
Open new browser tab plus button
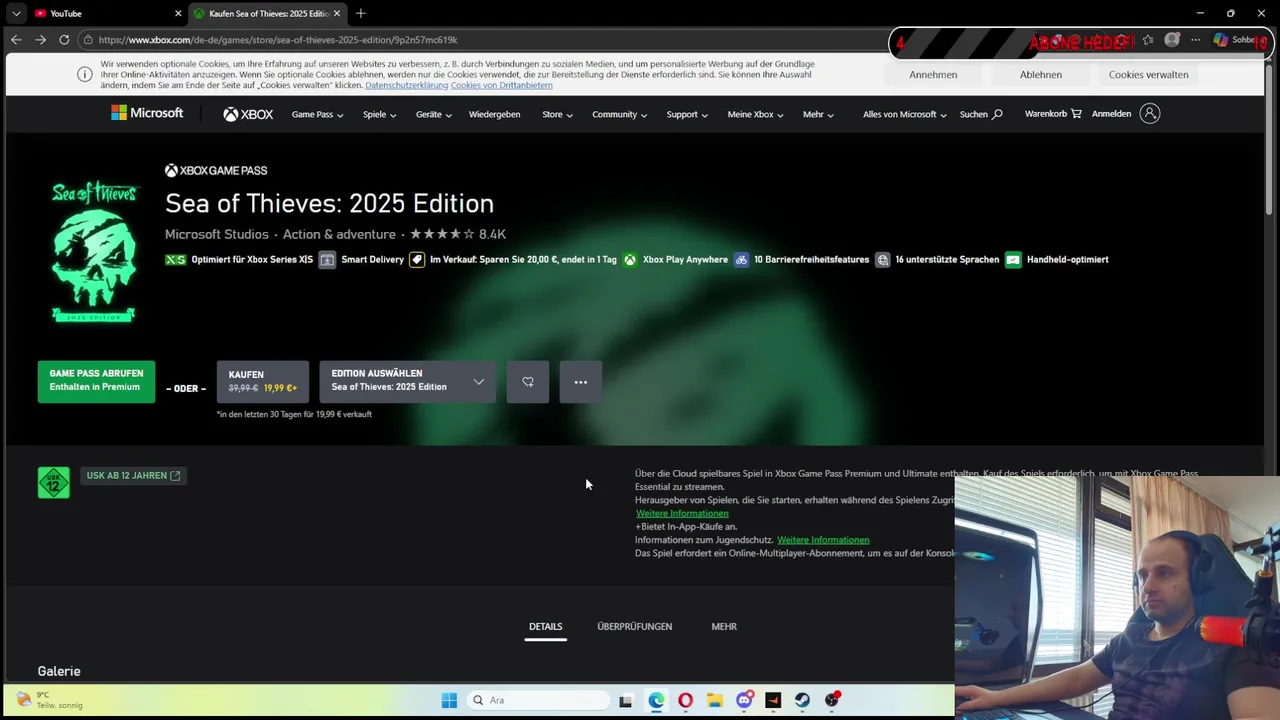point(360,13)
